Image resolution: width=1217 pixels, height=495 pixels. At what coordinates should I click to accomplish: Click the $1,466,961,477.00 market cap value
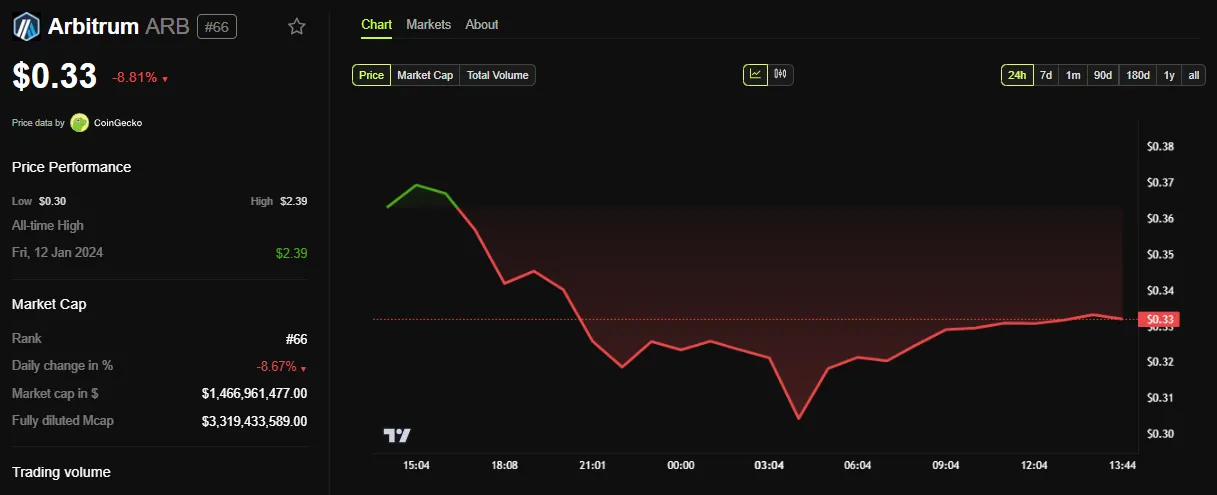point(254,394)
